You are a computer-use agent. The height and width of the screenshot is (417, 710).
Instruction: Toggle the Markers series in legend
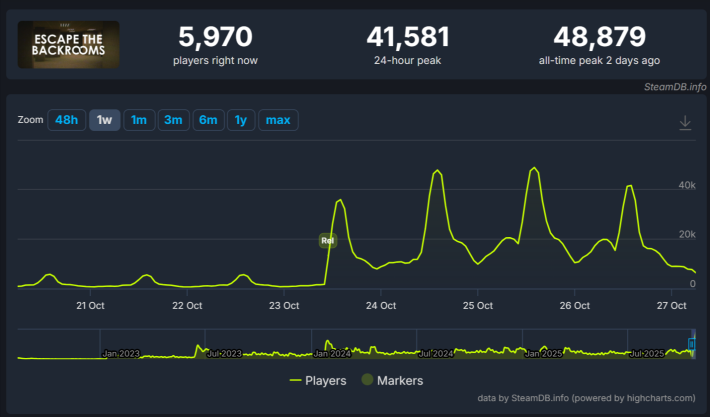(x=392, y=380)
